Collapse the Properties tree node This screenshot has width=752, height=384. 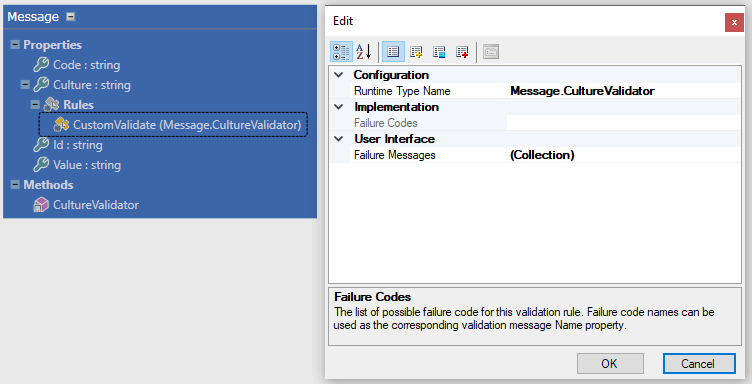click(x=15, y=45)
